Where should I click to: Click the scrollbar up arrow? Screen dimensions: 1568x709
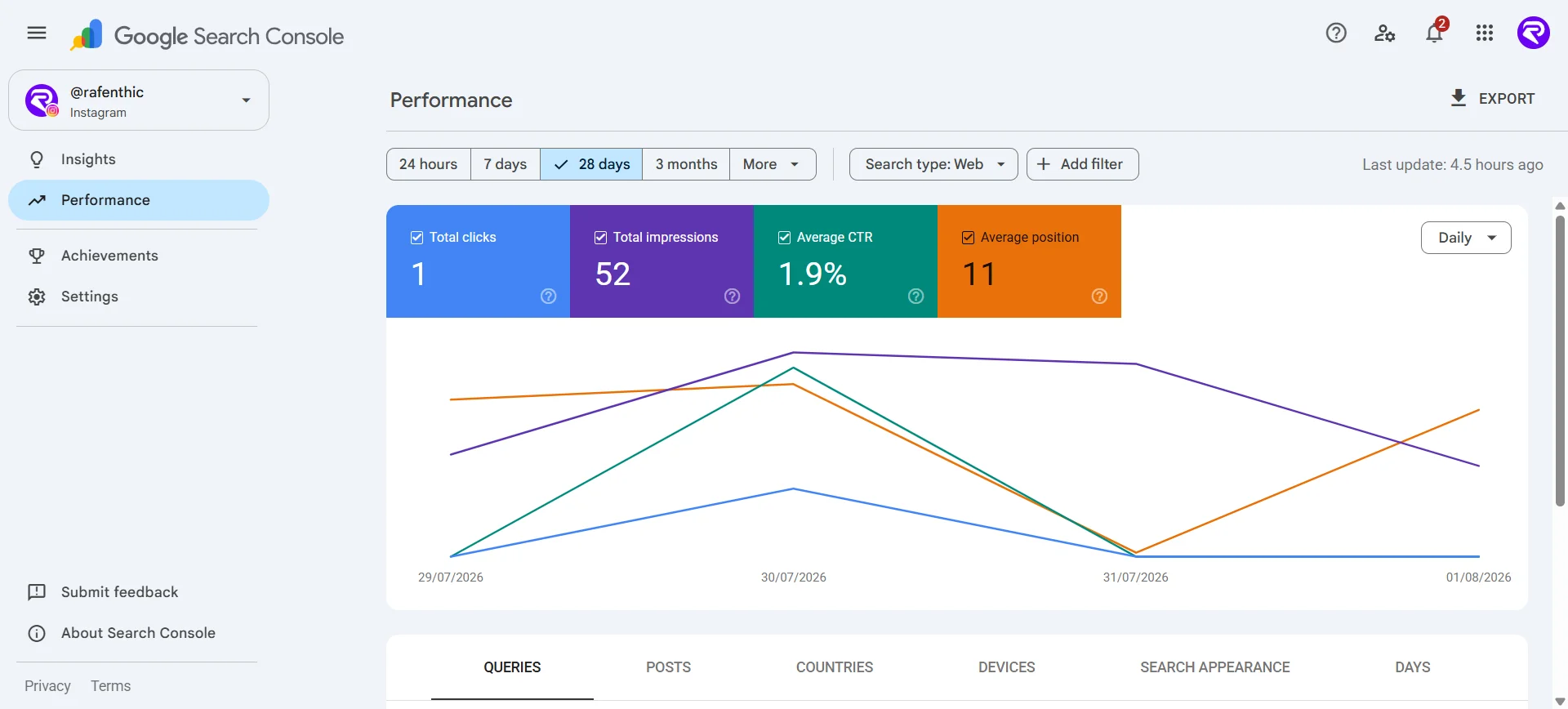pyautogui.click(x=1560, y=206)
